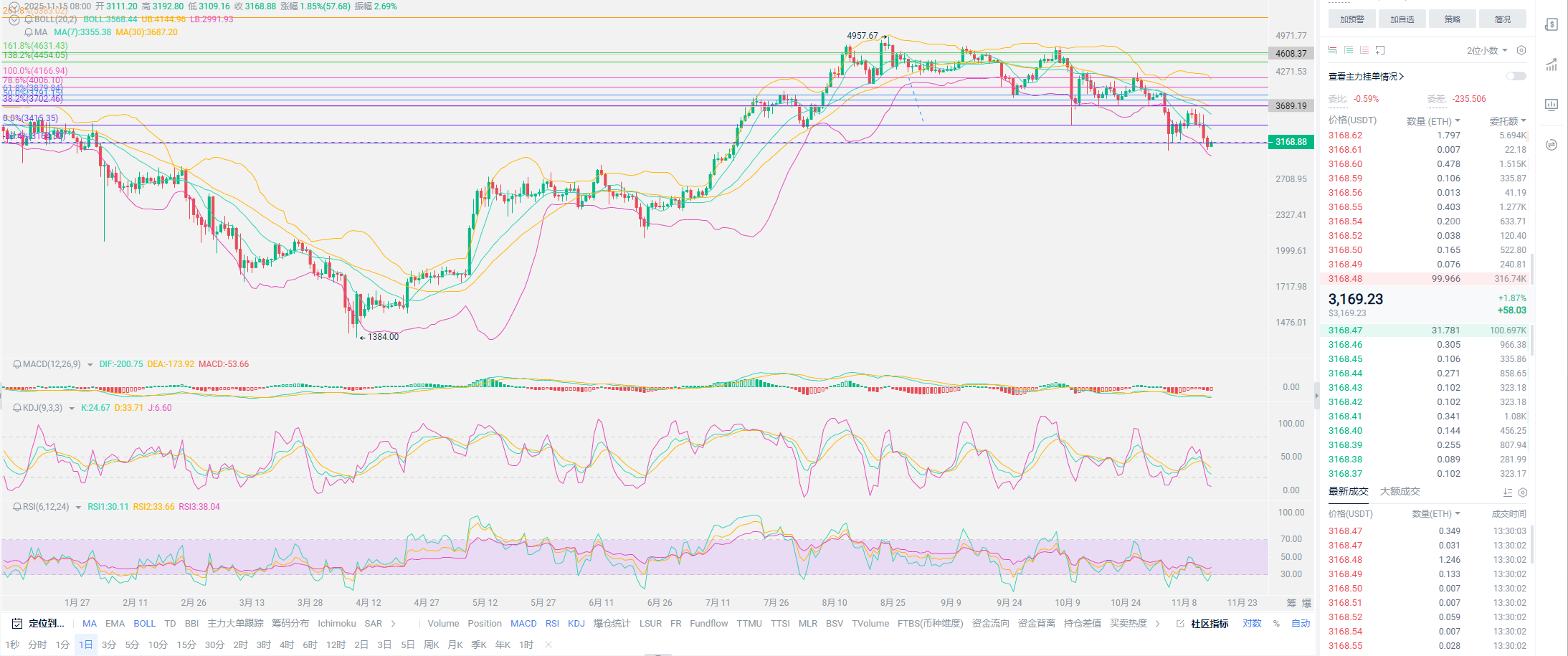Screen dimensions: 1568x656
Task: Switch to the 大额成交 tab
Action: point(1400,491)
